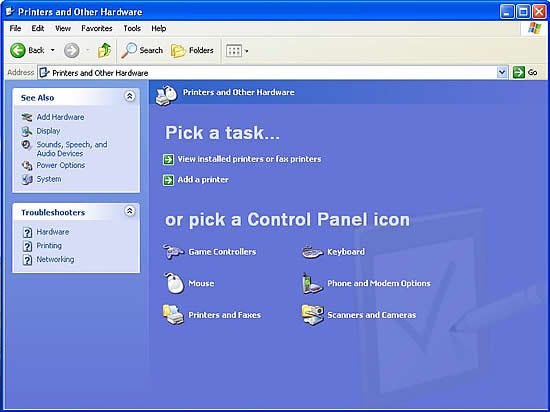
Task: Open the Mouse control panel icon
Action: click(174, 283)
